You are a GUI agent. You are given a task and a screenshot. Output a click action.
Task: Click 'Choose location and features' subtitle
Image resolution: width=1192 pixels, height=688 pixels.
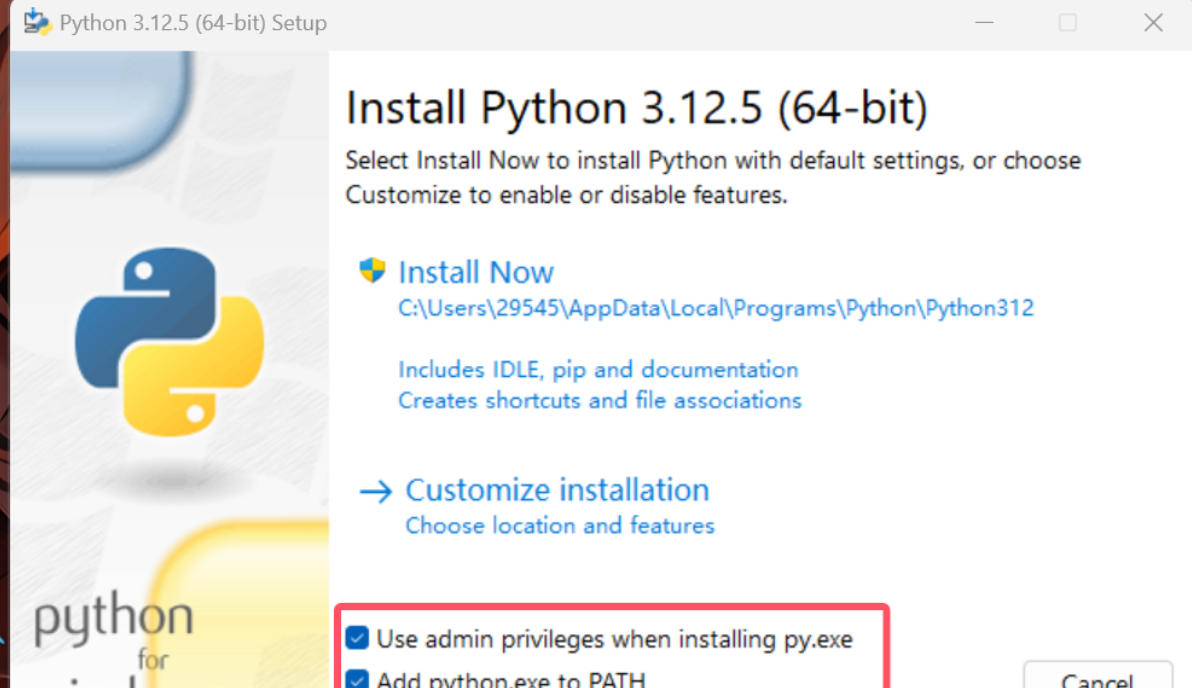point(560,526)
